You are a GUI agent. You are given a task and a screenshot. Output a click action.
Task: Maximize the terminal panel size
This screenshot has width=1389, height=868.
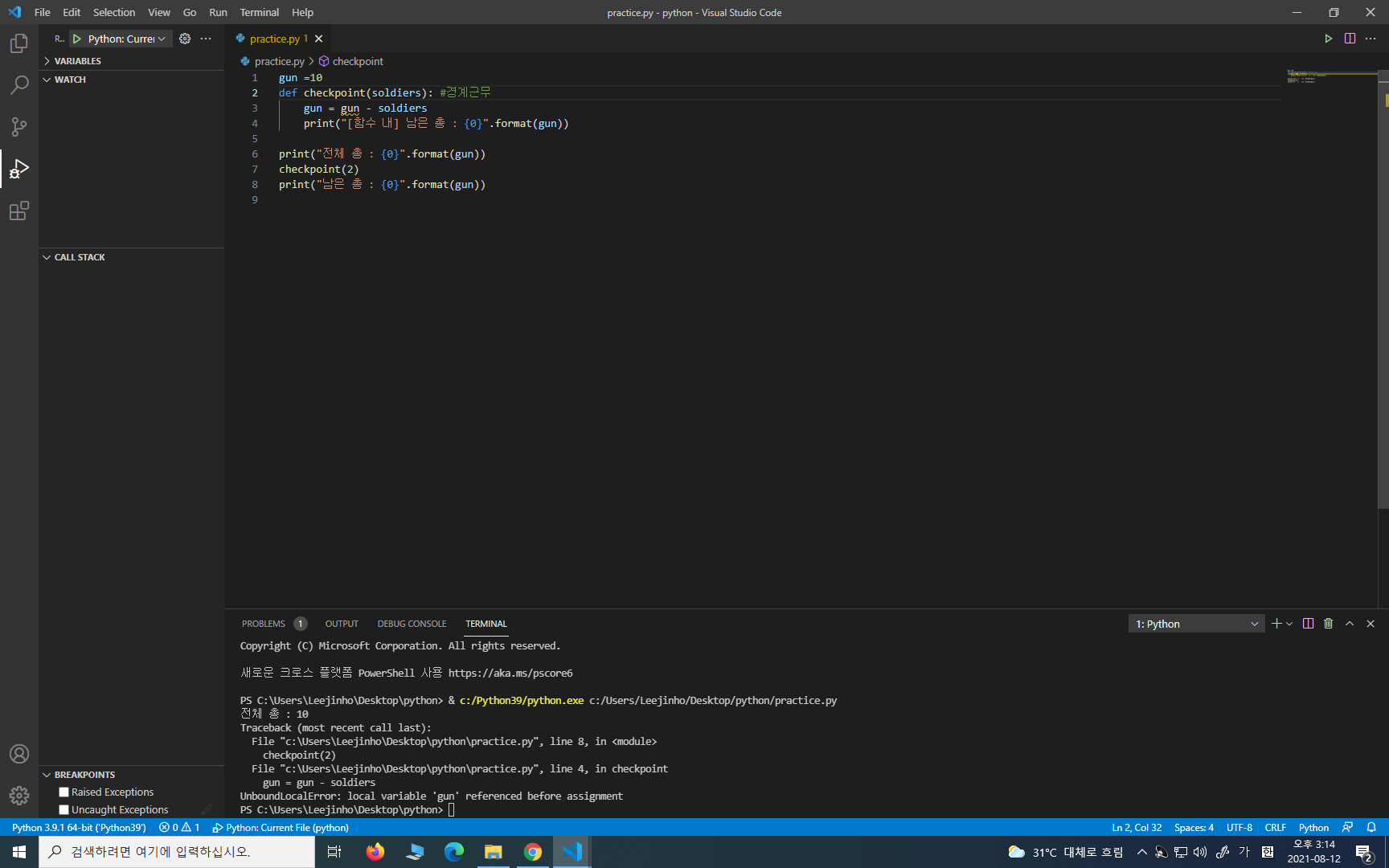tap(1350, 624)
